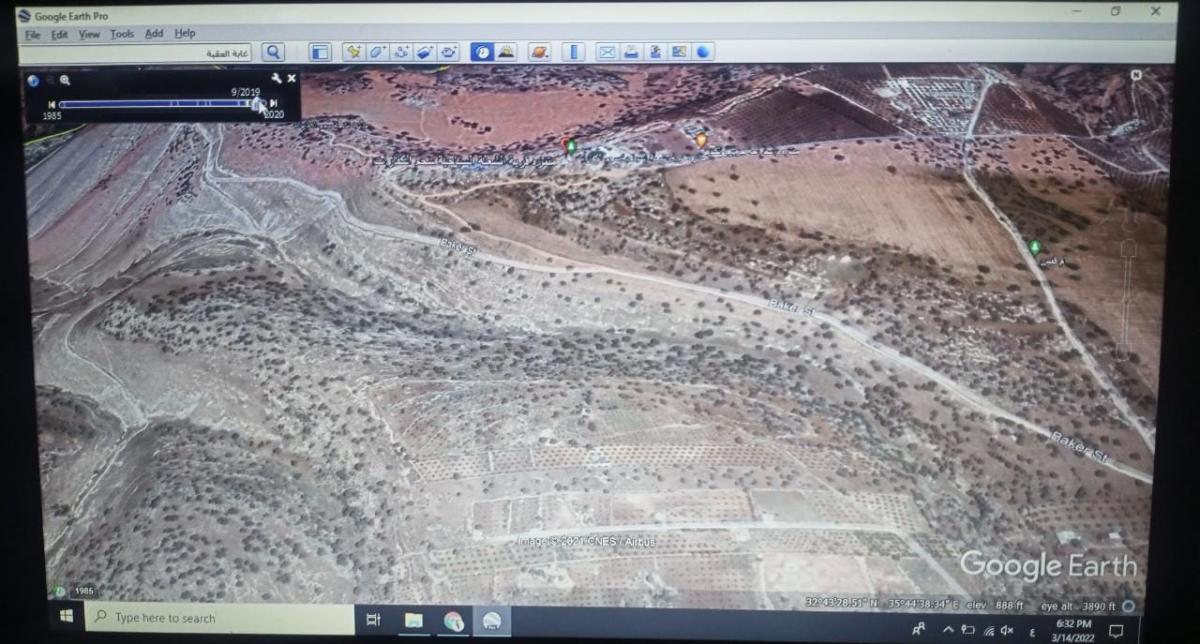The width and height of the screenshot is (1200, 644).
Task: Click the Email view icon
Action: pyautogui.click(x=607, y=52)
